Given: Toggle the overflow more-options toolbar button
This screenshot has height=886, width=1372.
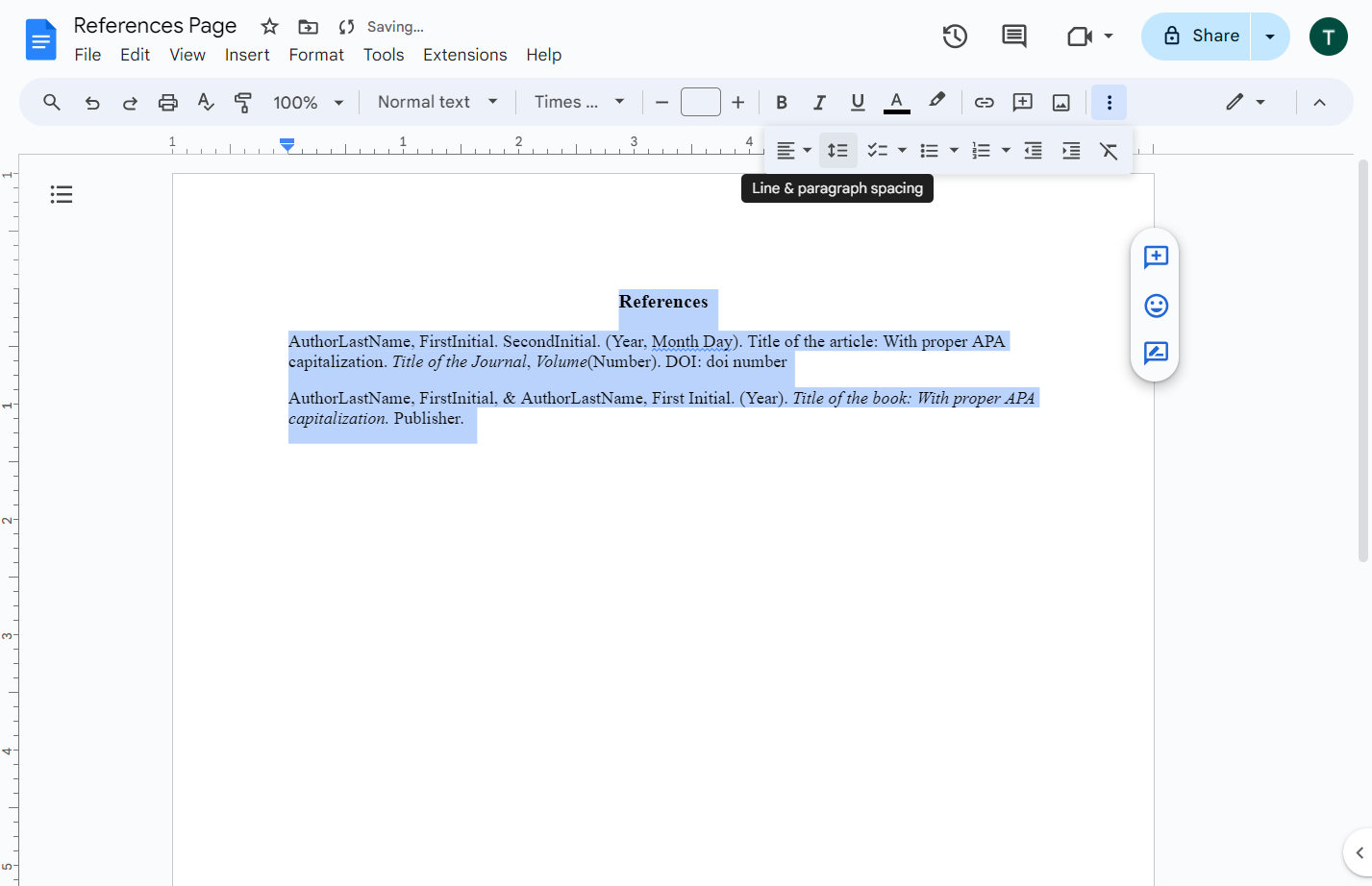Looking at the screenshot, I should (1109, 102).
